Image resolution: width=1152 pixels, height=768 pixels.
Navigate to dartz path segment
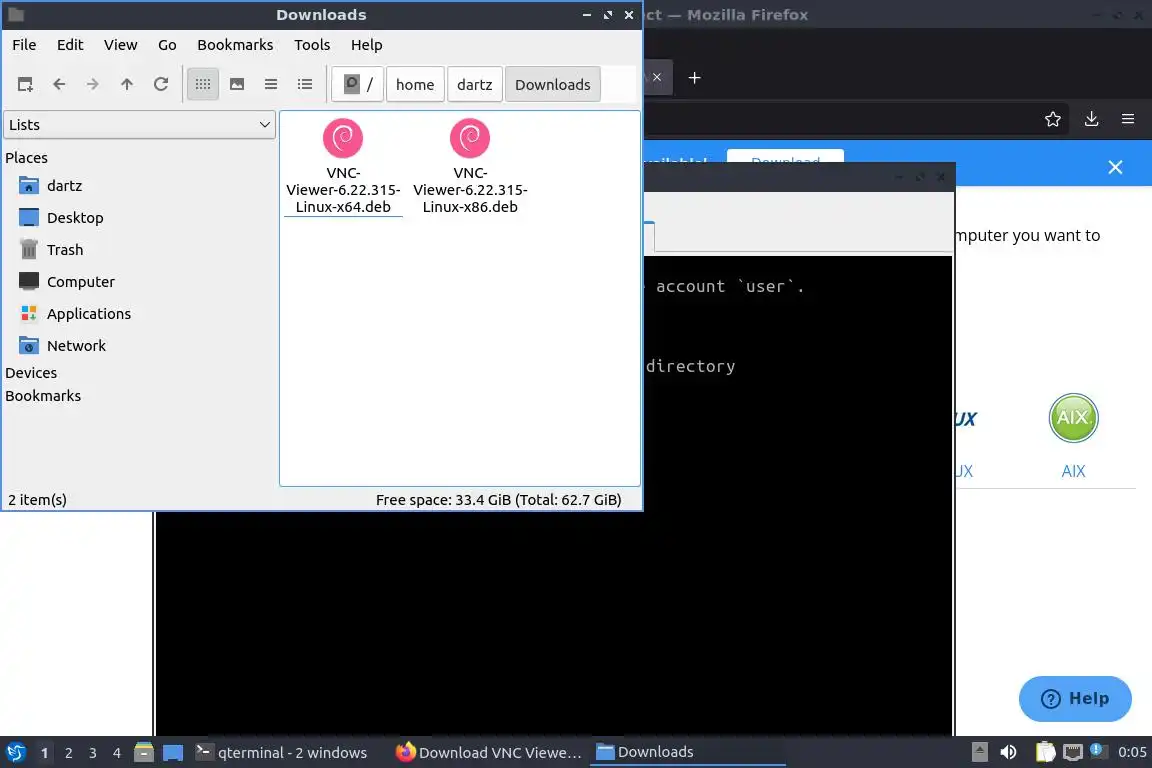click(x=475, y=85)
